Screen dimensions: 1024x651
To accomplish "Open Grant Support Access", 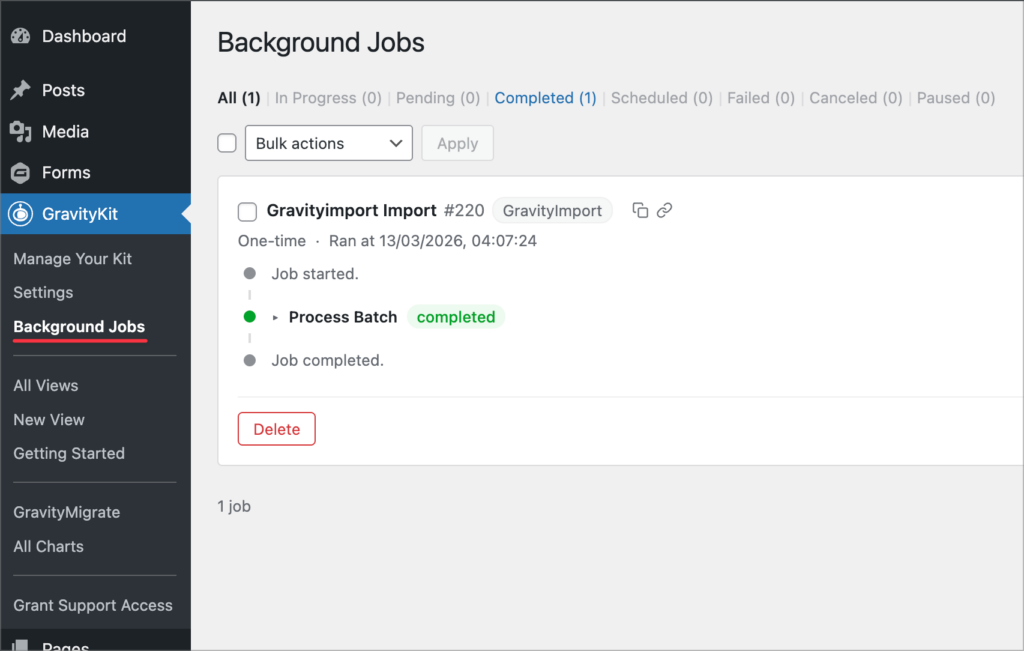I will click(92, 605).
